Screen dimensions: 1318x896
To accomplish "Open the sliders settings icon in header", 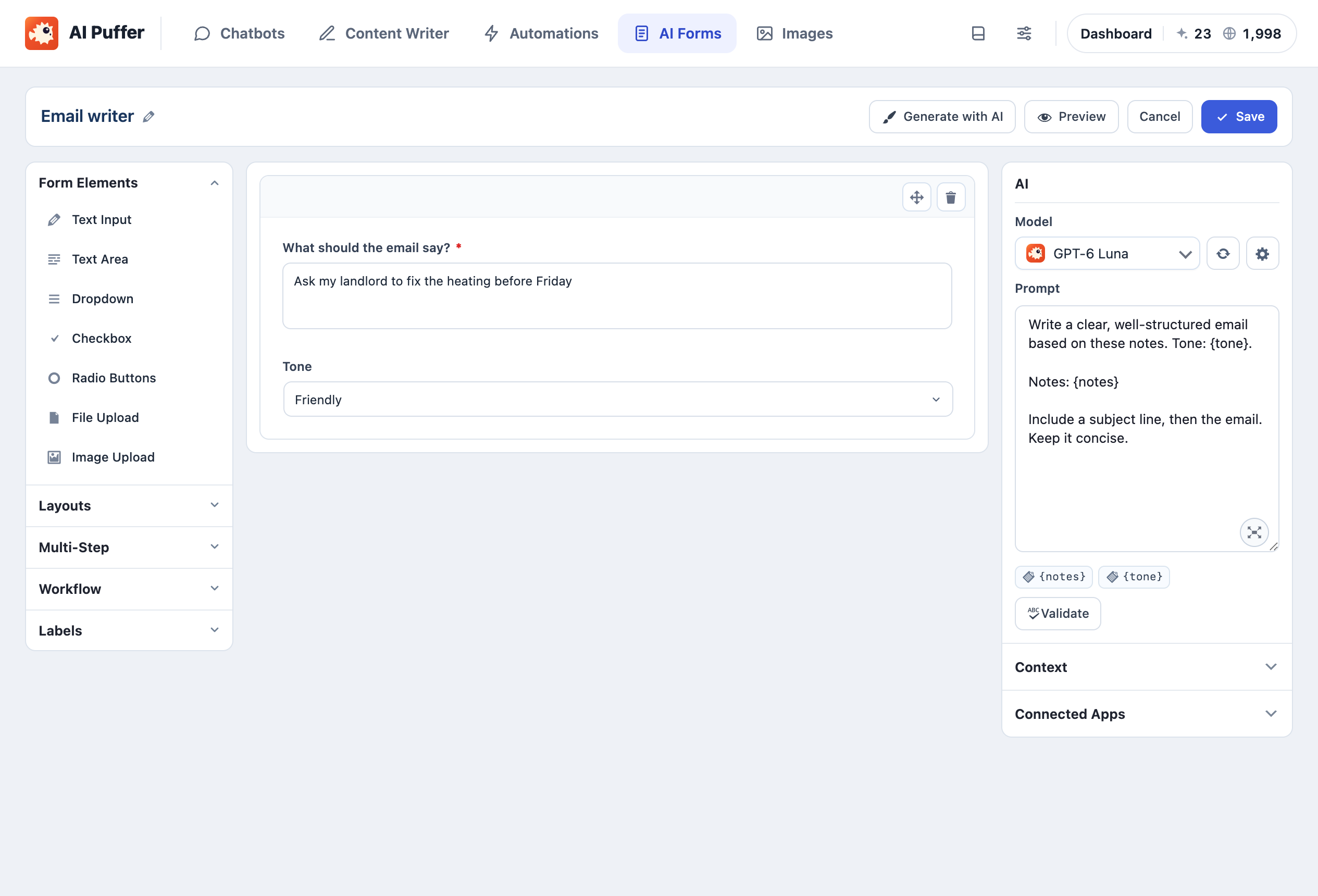I will [x=1024, y=33].
